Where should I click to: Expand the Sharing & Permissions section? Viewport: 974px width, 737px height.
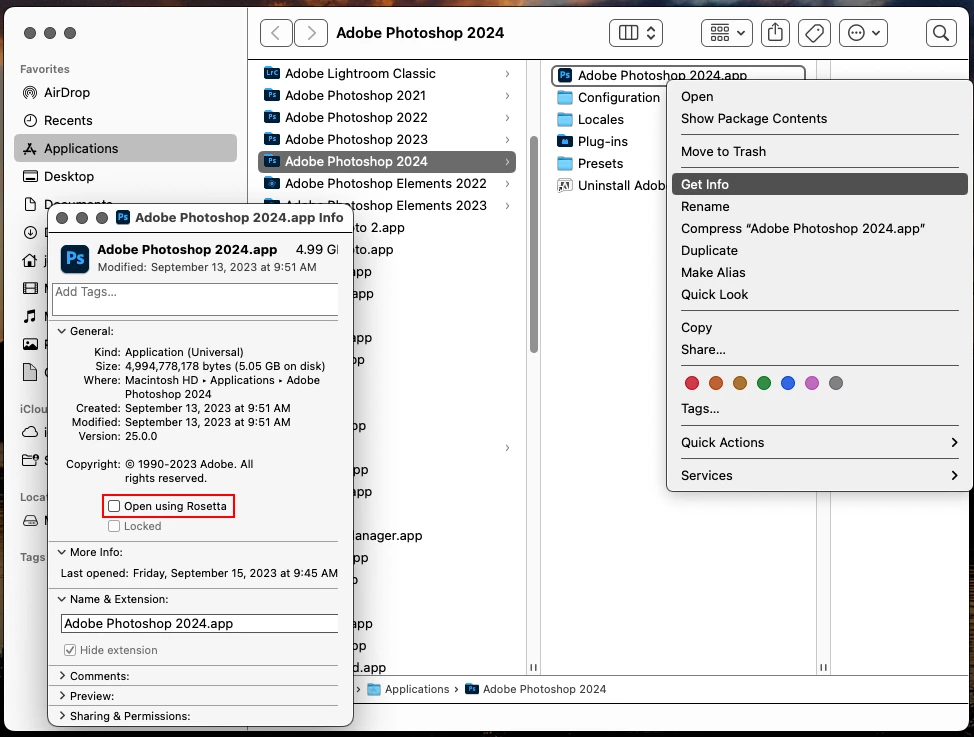point(61,716)
